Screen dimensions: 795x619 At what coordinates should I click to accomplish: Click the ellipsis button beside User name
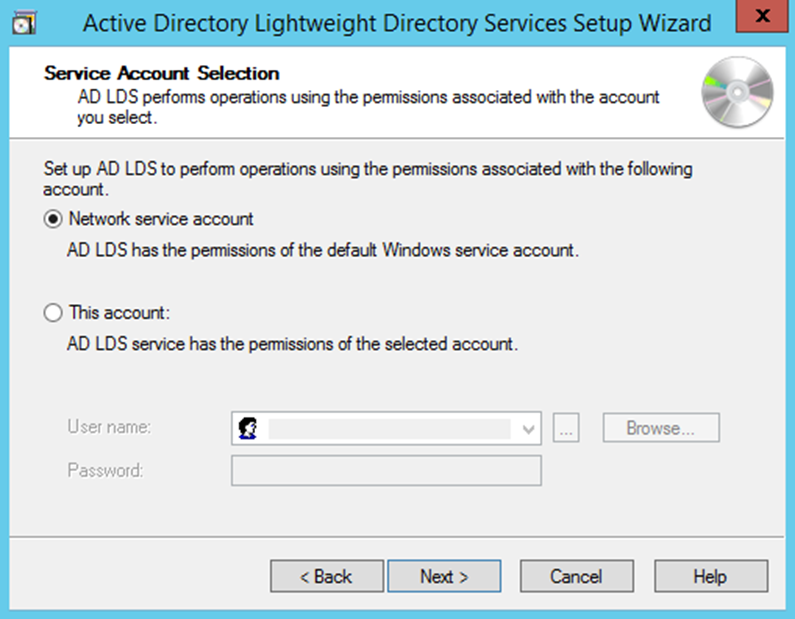pyautogui.click(x=566, y=429)
